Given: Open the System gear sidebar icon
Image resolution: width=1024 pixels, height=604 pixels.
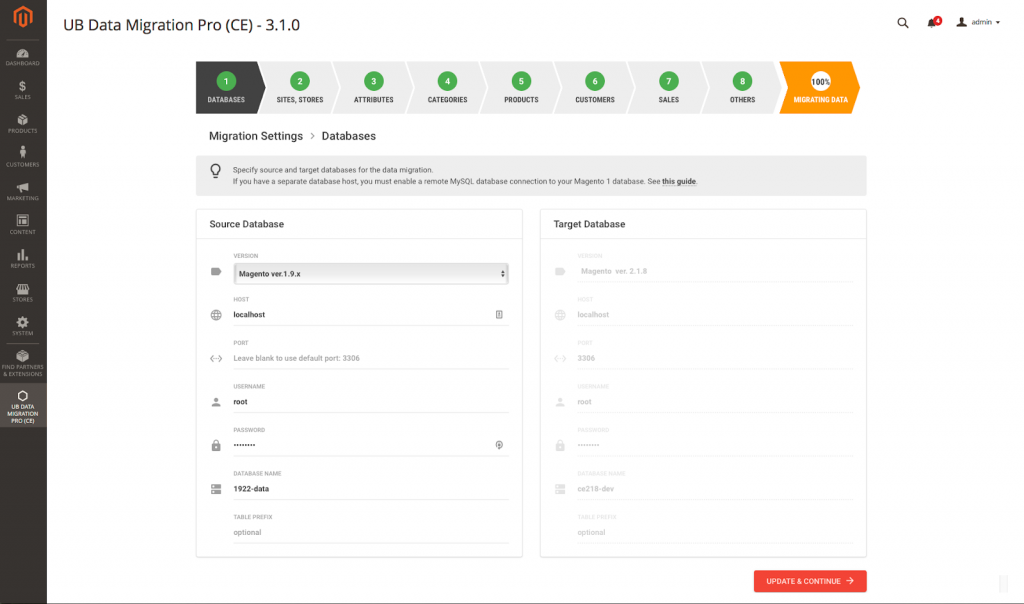Looking at the screenshot, I should coord(22,325).
